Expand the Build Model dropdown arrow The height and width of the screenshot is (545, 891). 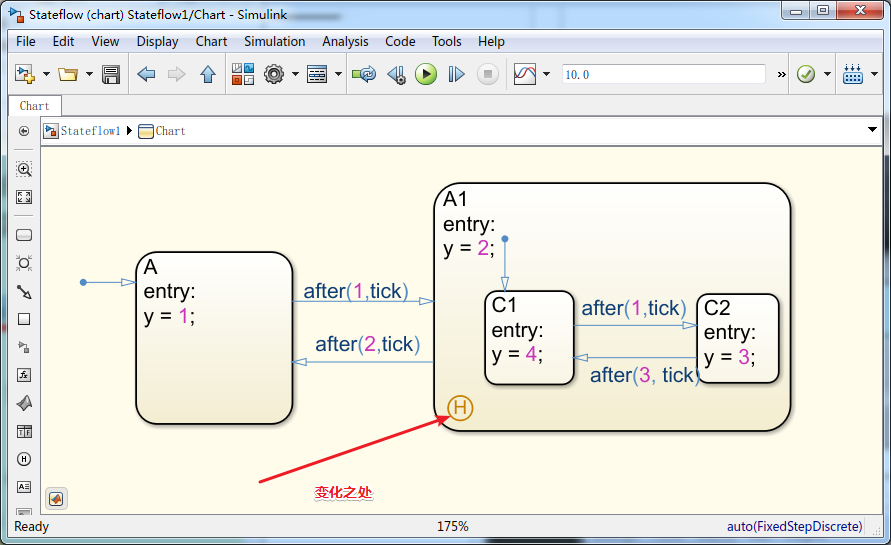[x=875, y=74]
